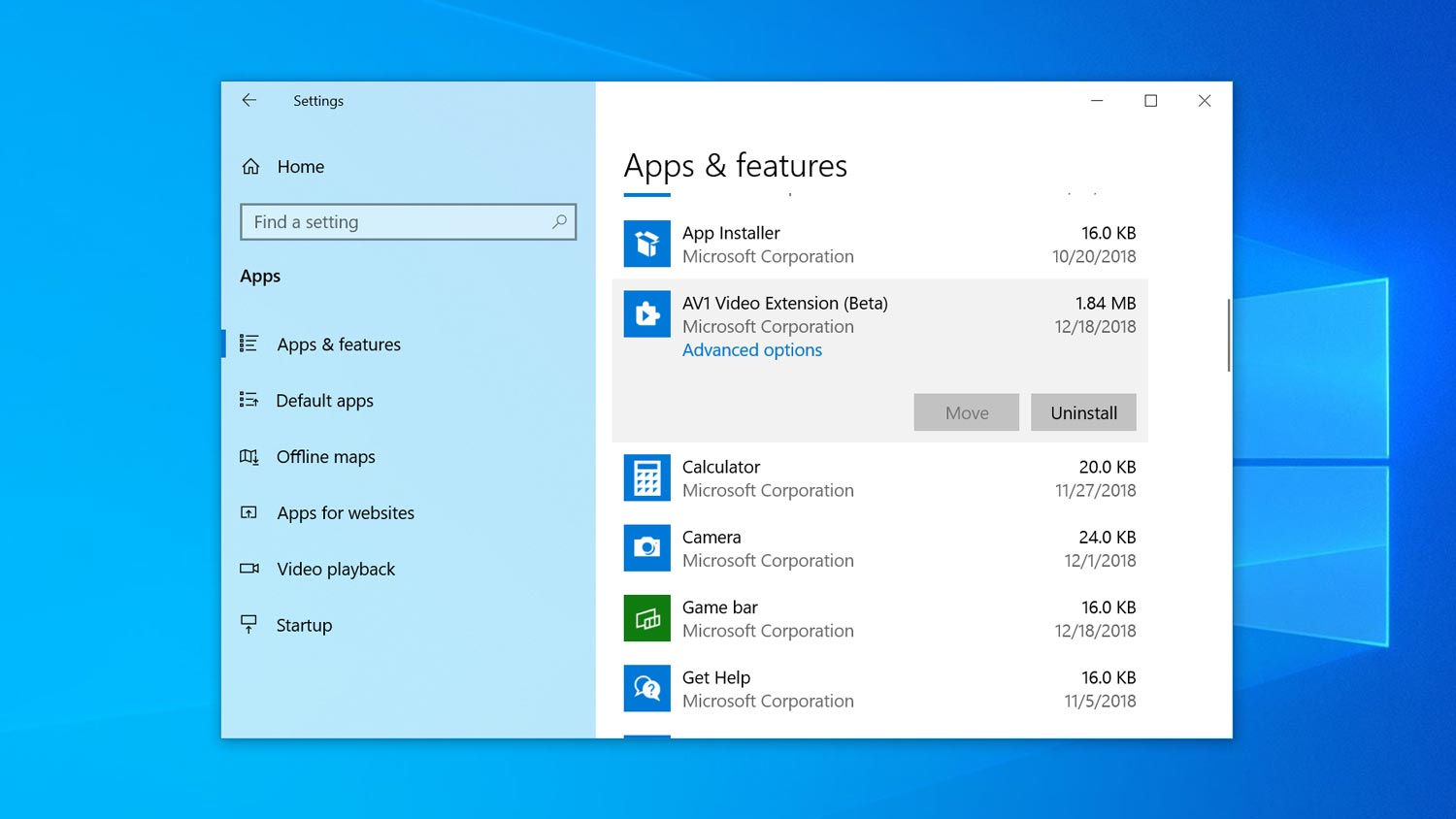
Task: Maximize the Settings window
Action: (x=1150, y=101)
